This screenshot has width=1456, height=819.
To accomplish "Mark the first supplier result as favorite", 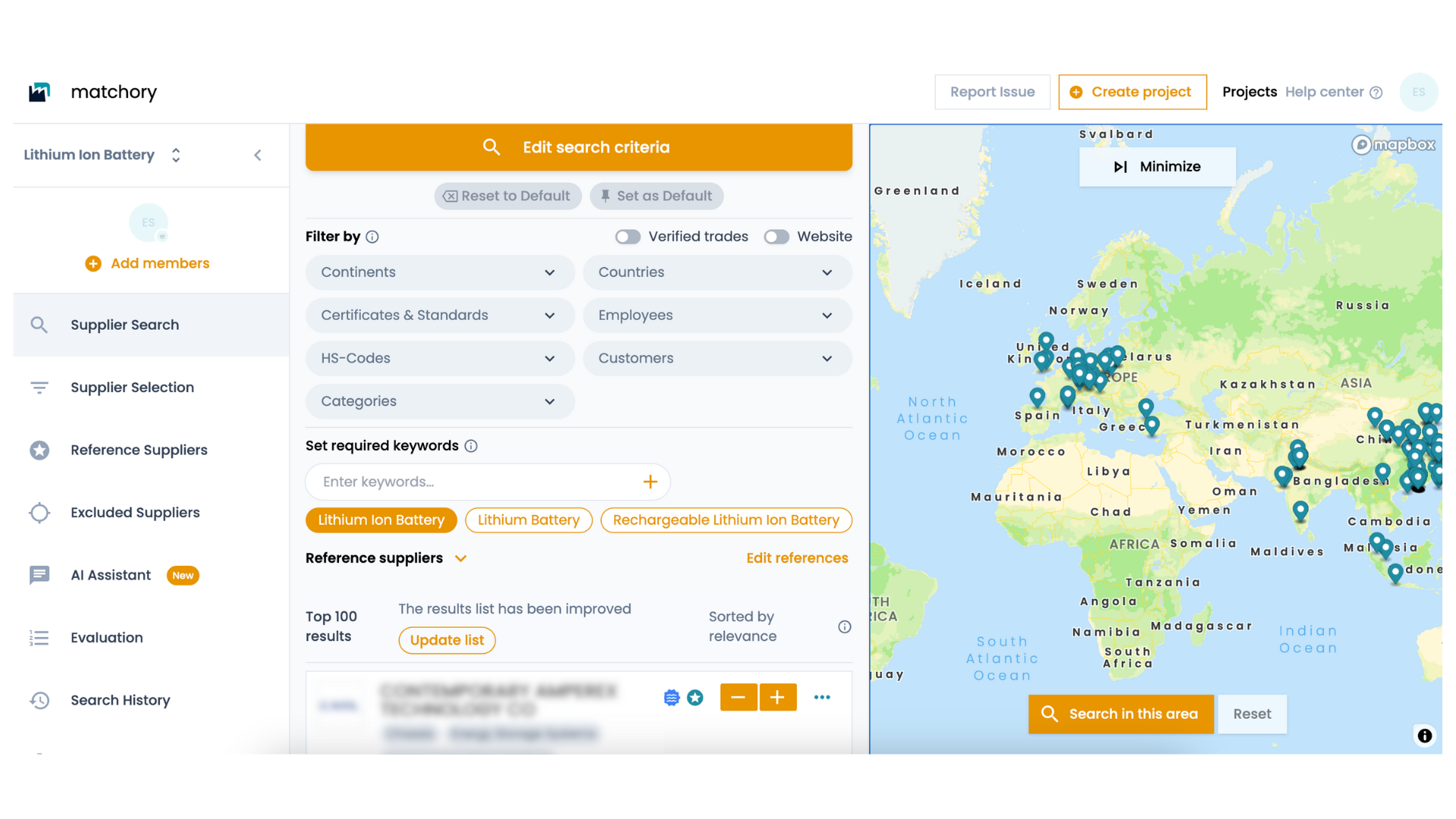I will (695, 697).
